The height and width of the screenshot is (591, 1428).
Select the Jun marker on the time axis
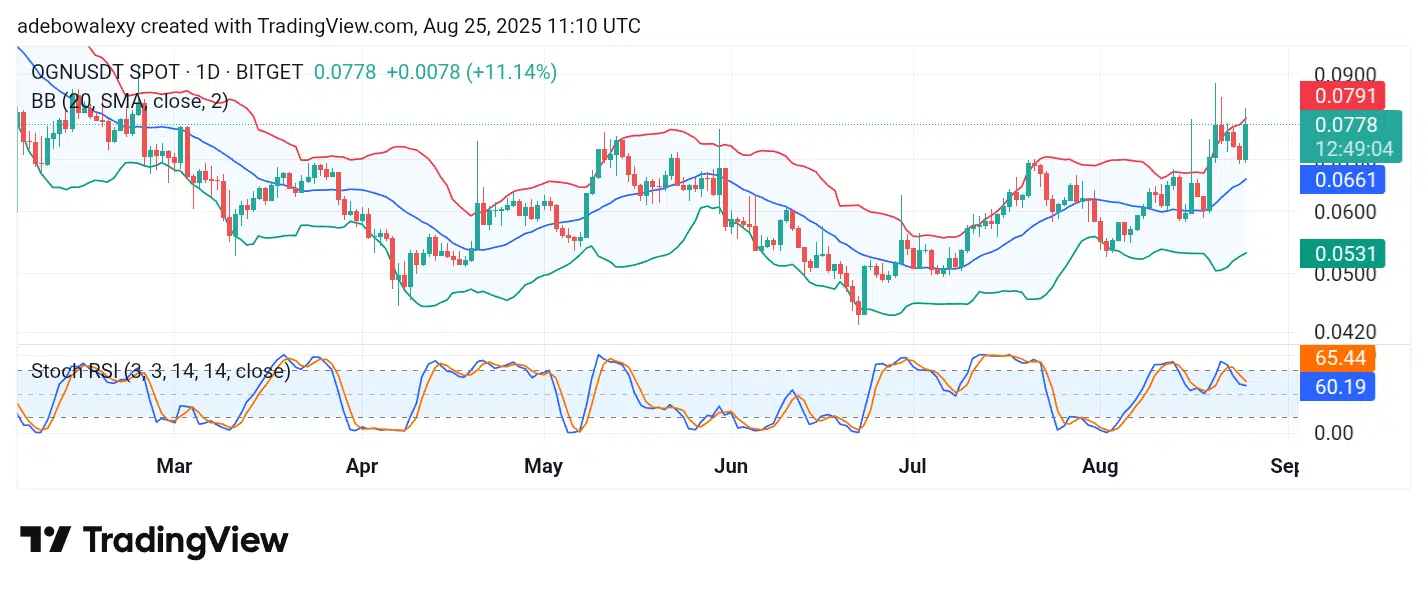coord(731,466)
